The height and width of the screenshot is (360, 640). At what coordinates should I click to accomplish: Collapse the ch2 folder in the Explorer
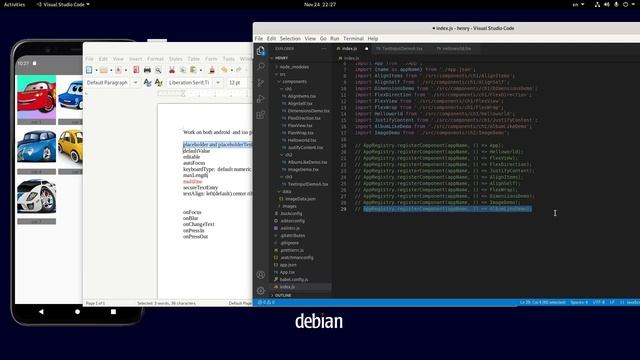(288, 155)
